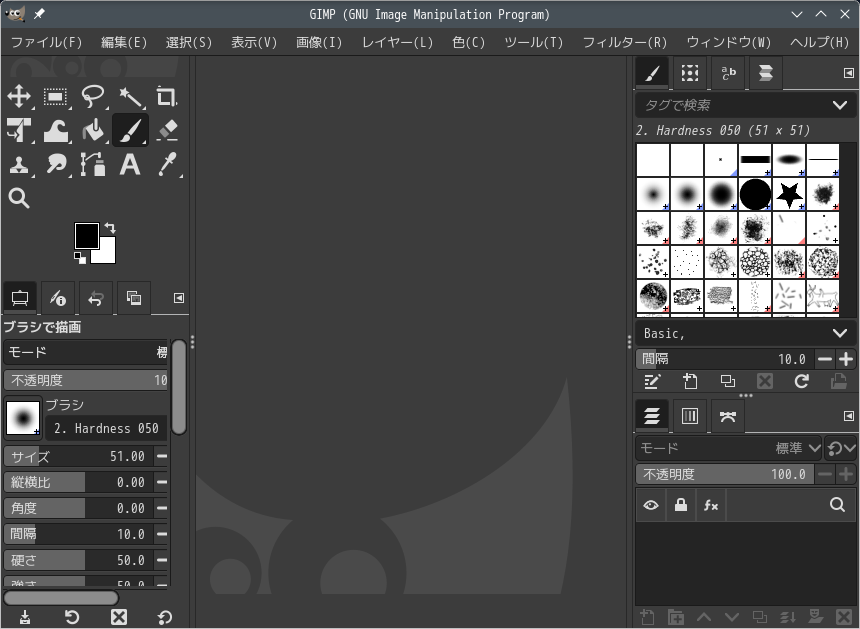Select the Crop tool
Viewport: 860px width, 629px height.
166,97
